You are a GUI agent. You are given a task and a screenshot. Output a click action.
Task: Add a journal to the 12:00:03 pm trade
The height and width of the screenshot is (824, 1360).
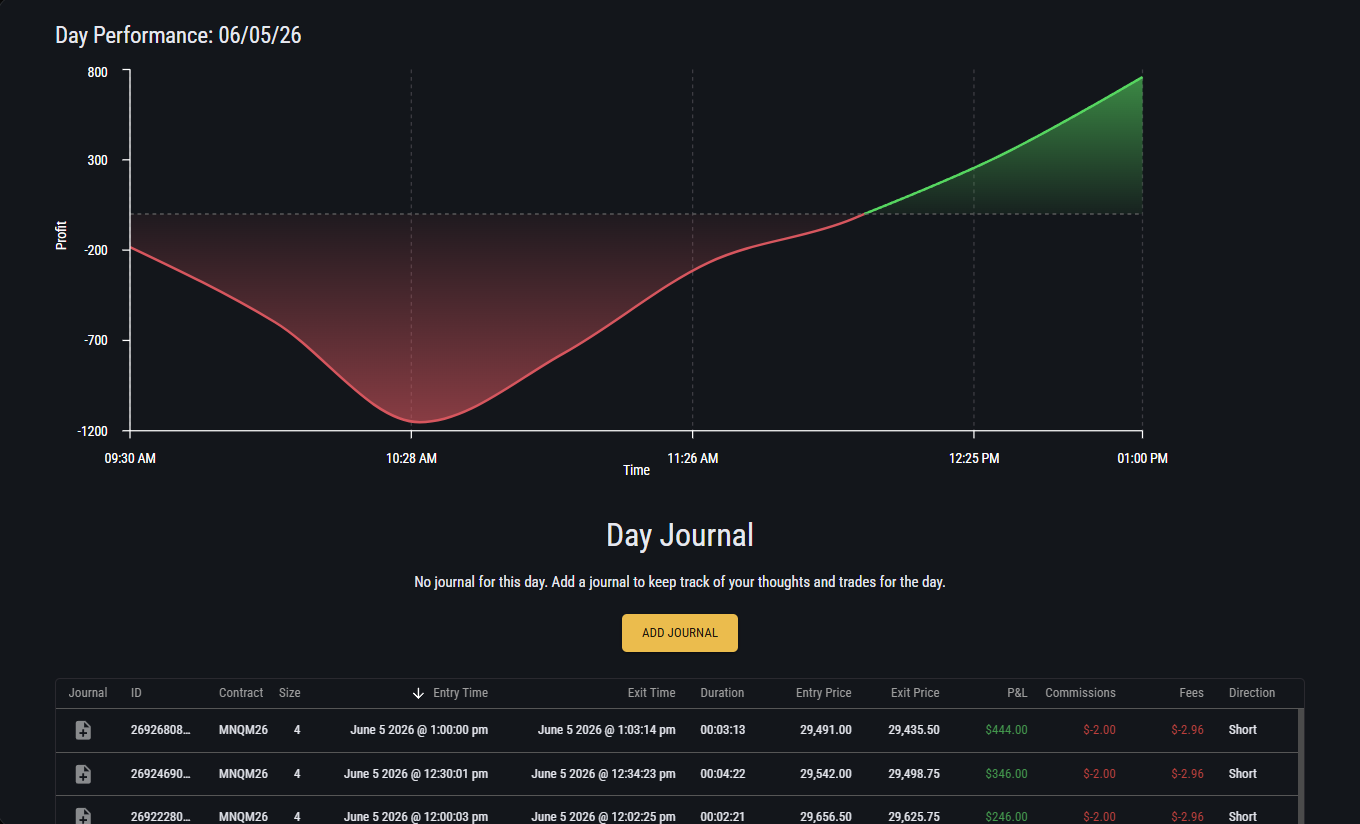point(84,816)
